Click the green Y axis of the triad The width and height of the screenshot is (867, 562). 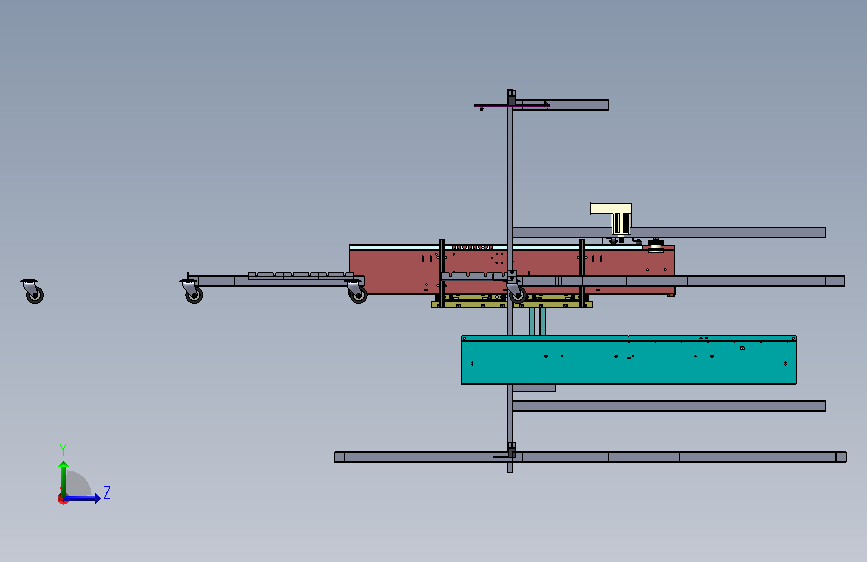pyautogui.click(x=64, y=480)
